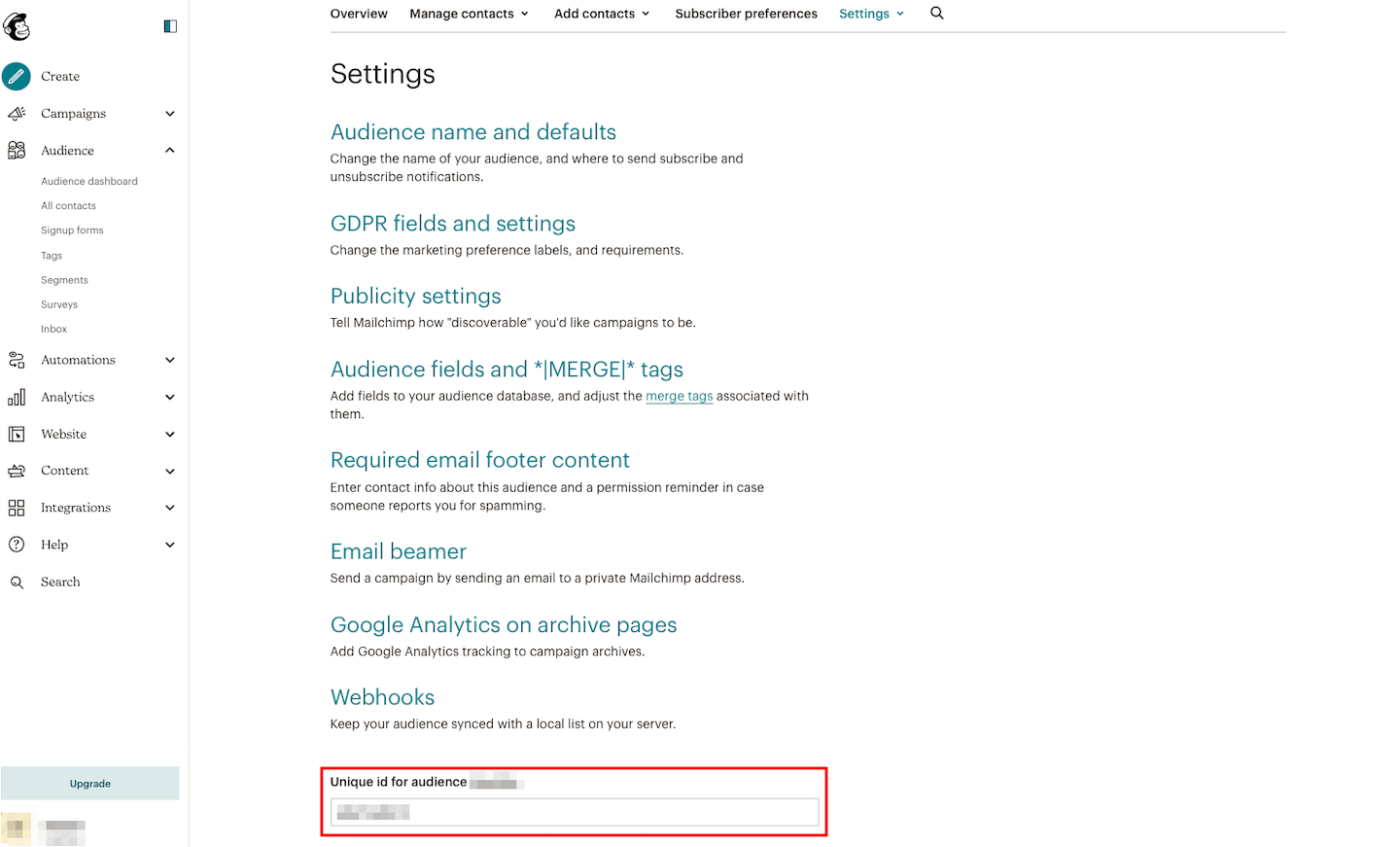The image size is (1400, 847).
Task: Click the Analytics bar chart icon
Action: click(x=17, y=397)
